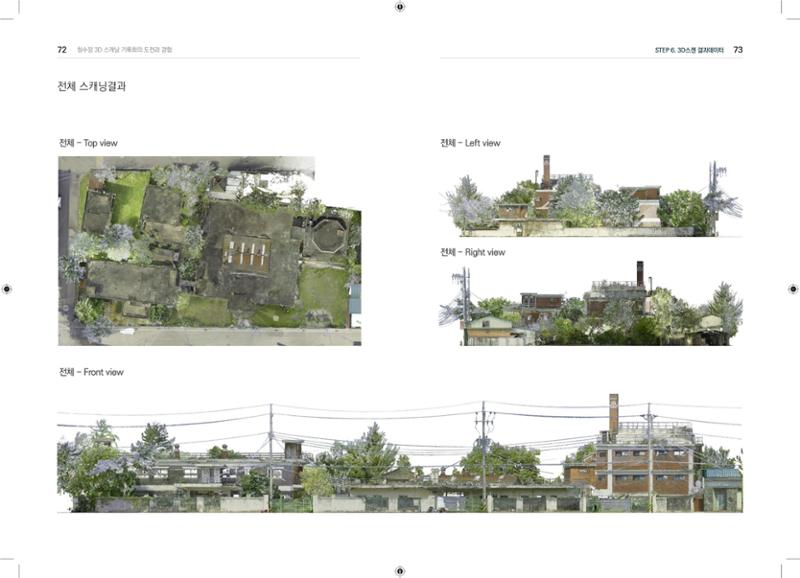The height and width of the screenshot is (578, 800).
Task: Click the chimney in the Left view image
Action: click(x=546, y=171)
